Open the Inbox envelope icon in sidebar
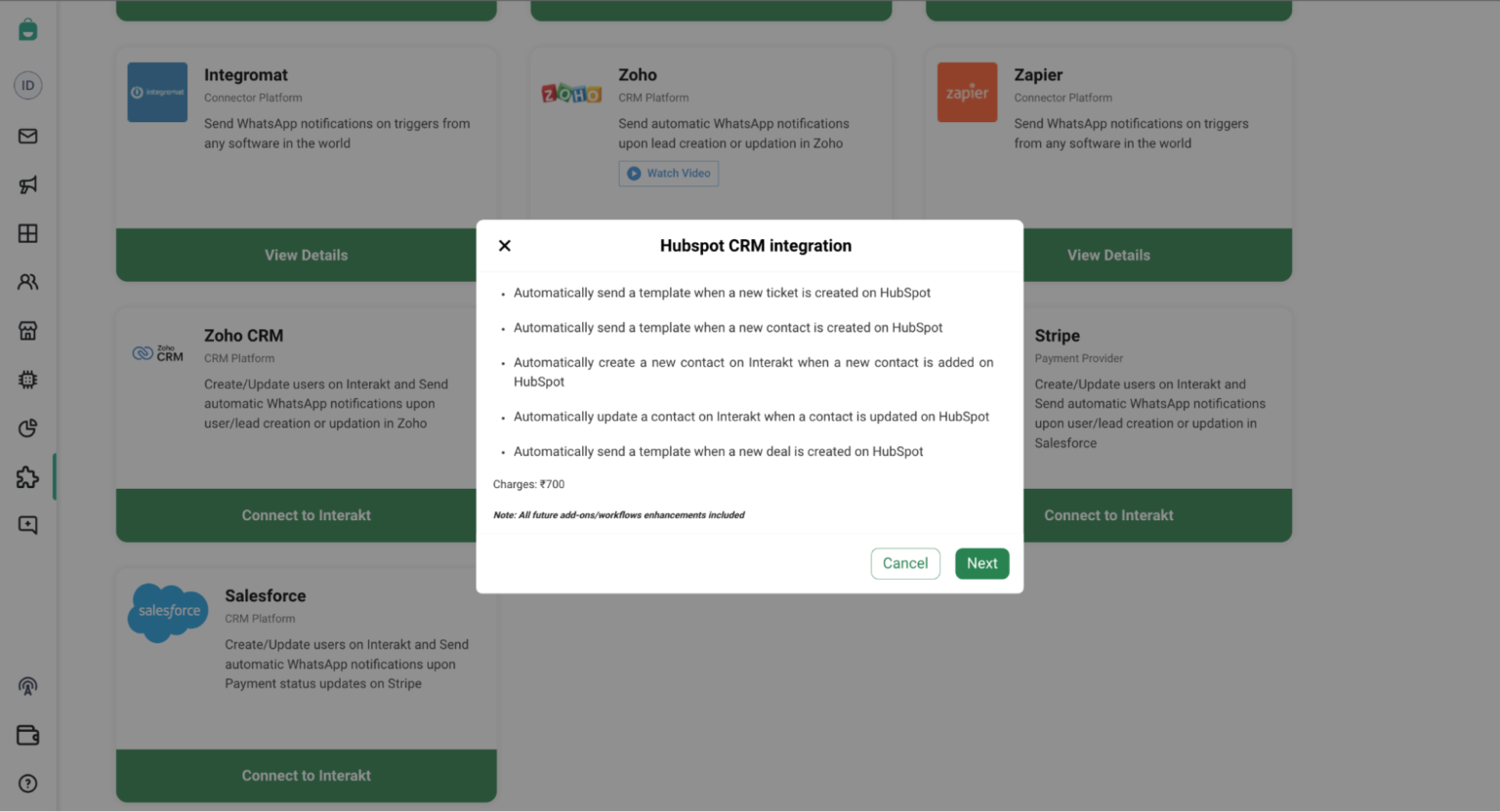 [27, 136]
